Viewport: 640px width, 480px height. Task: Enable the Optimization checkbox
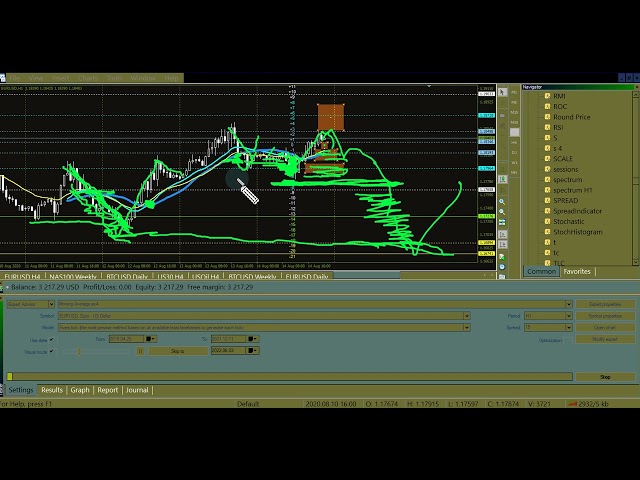(x=567, y=339)
